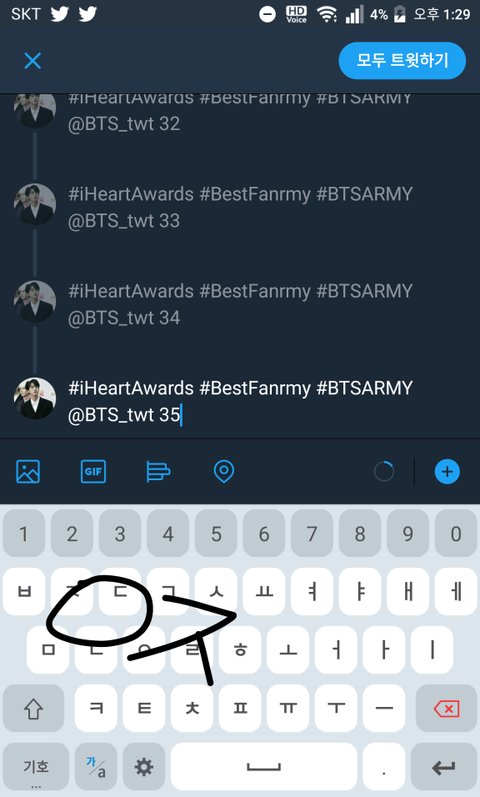Switch language with the 가/a key
Viewport: 480px width, 797px height.
96,767
